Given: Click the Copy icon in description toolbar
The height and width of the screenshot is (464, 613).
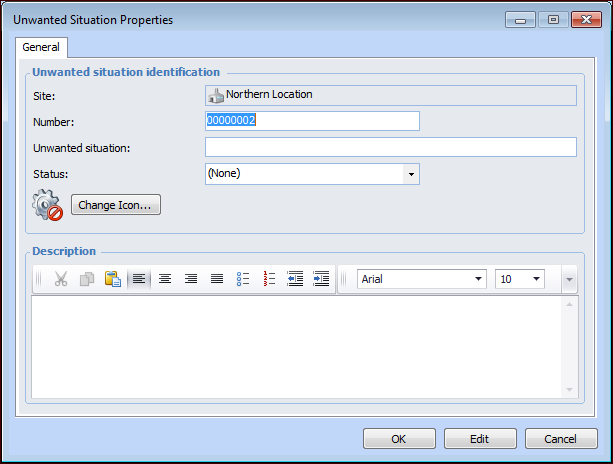Looking at the screenshot, I should 87,280.
